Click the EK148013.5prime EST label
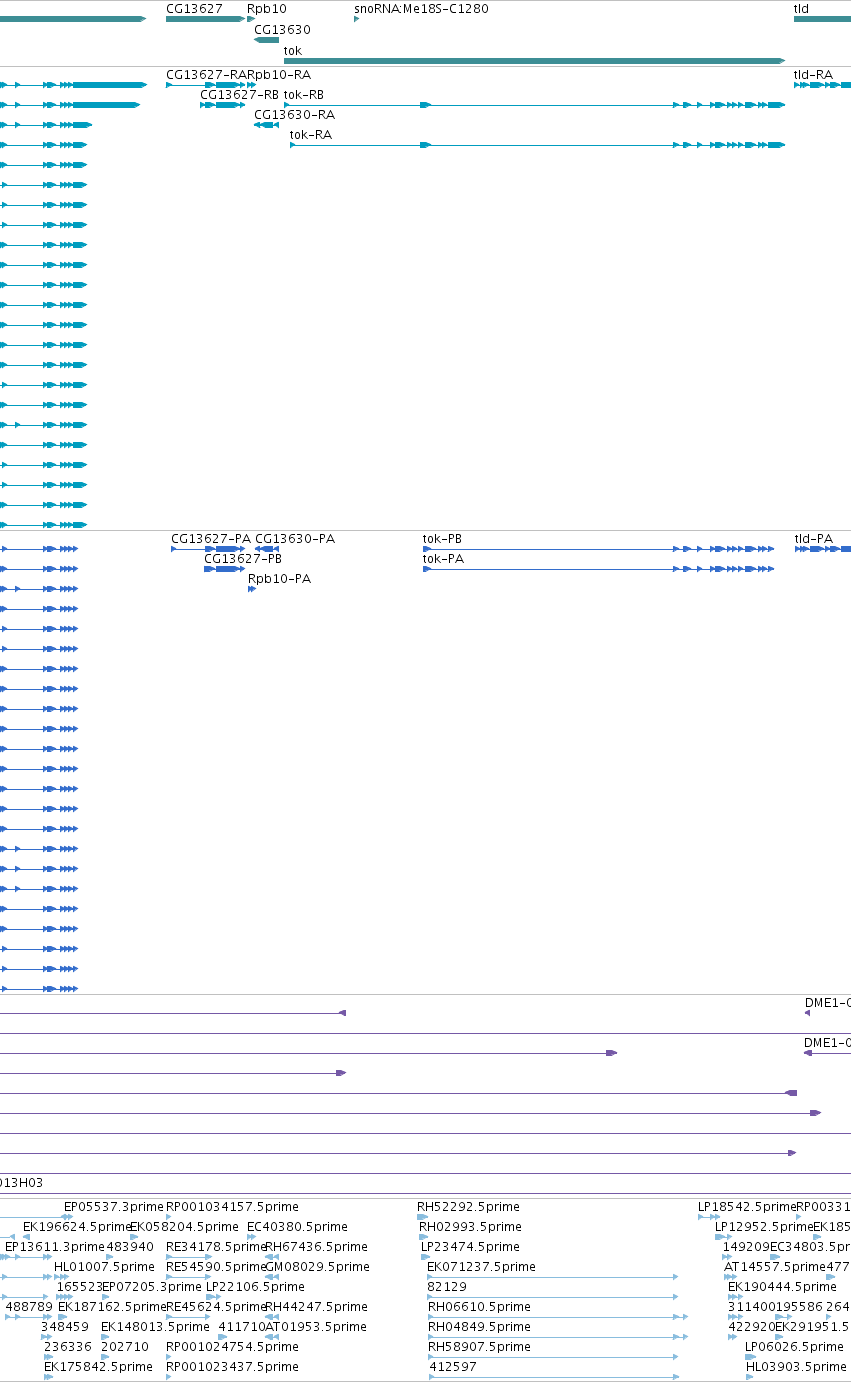Screen dimensions: 851x1382 tap(155, 1326)
